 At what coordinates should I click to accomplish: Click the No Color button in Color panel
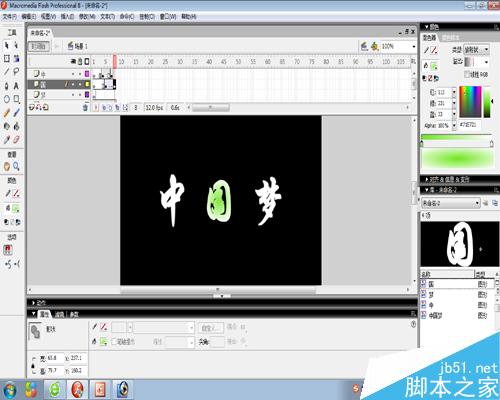[x=430, y=78]
